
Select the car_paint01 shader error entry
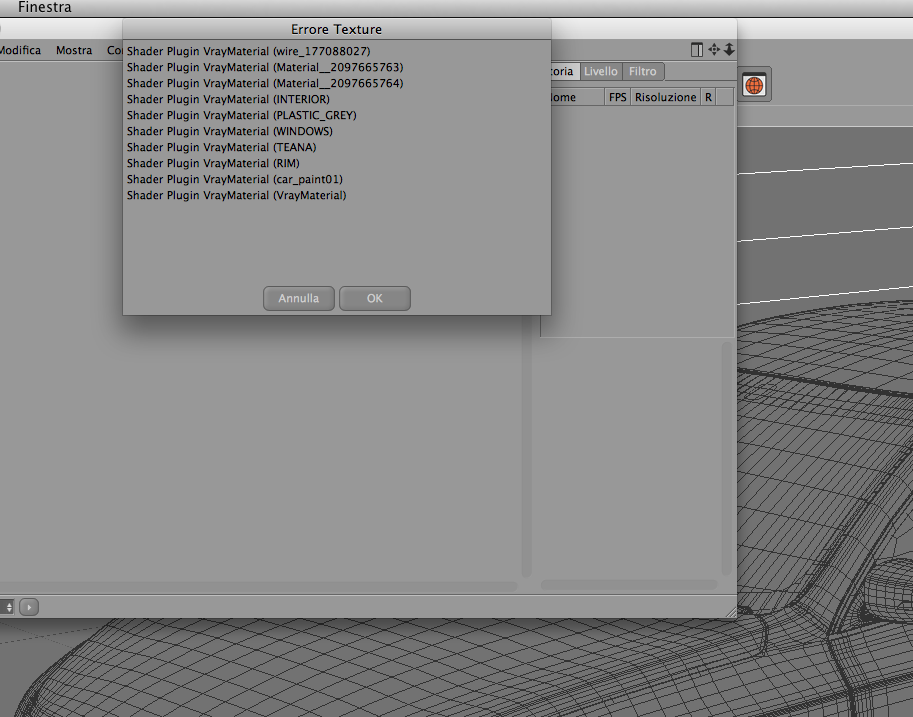coord(235,179)
